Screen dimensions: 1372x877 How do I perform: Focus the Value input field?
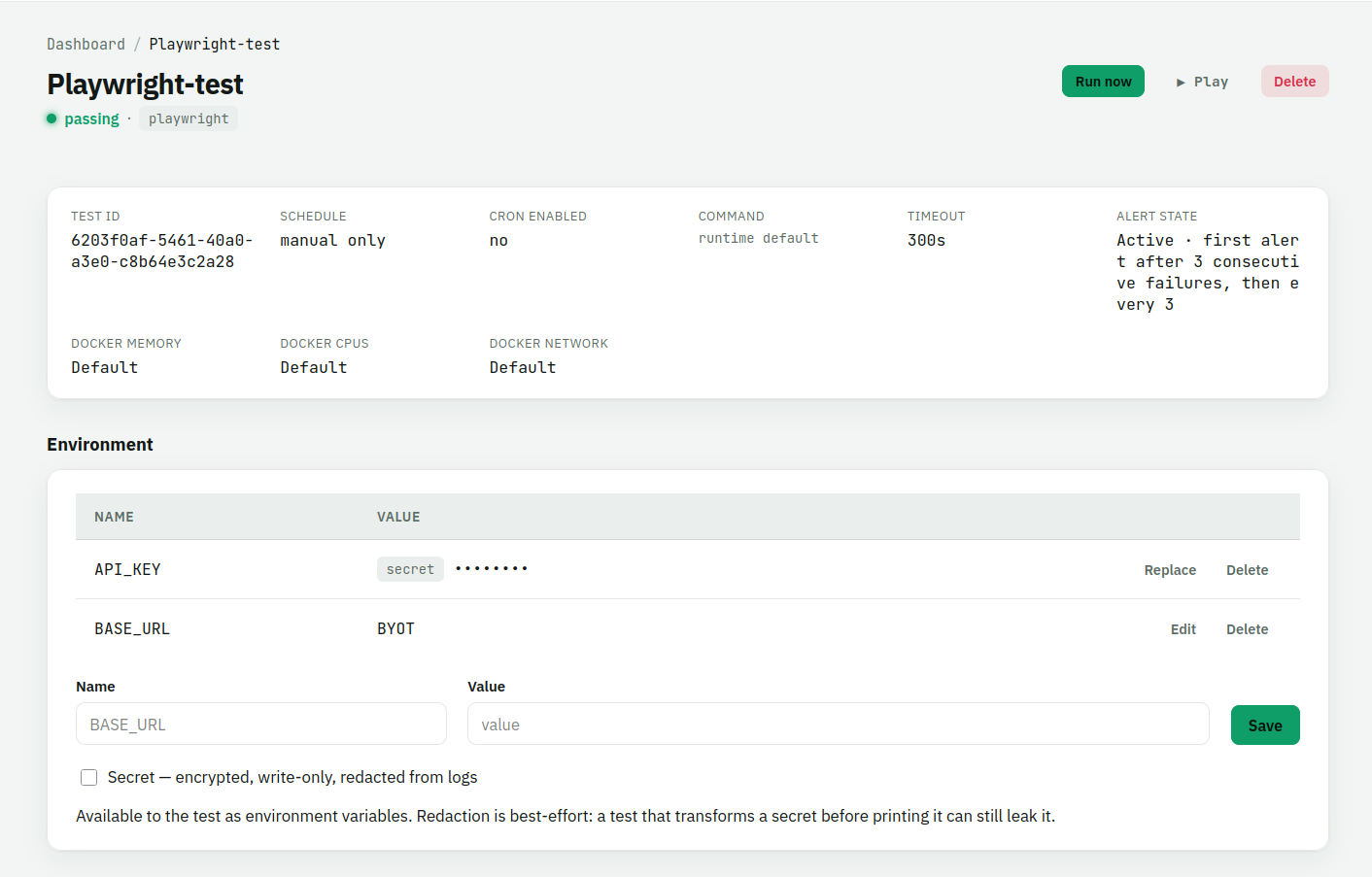pyautogui.click(x=839, y=724)
